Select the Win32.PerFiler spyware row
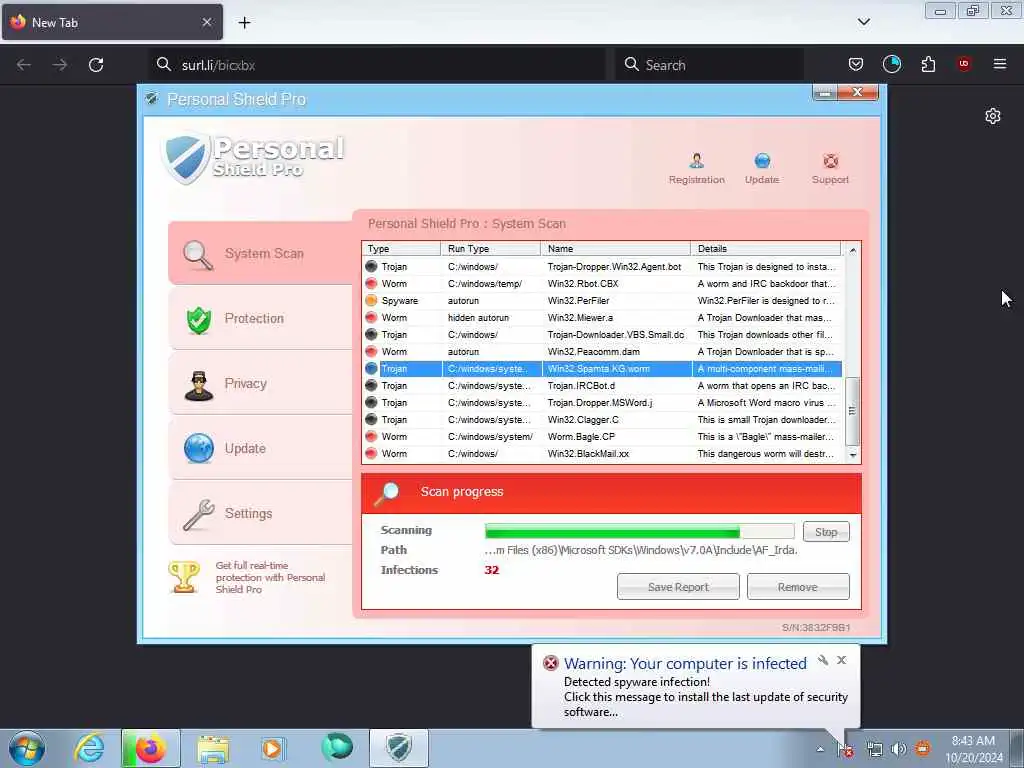Image resolution: width=1024 pixels, height=768 pixels. tap(602, 300)
